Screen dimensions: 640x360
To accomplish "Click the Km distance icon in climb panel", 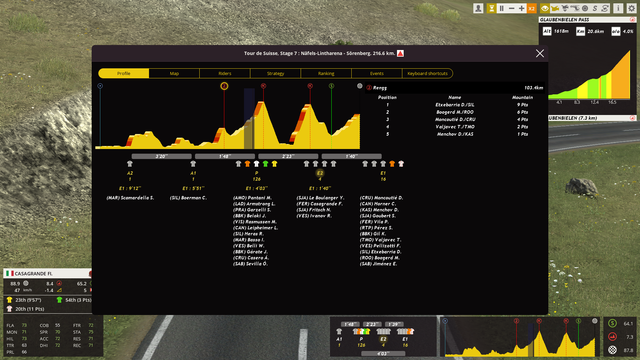I will click(x=580, y=31).
